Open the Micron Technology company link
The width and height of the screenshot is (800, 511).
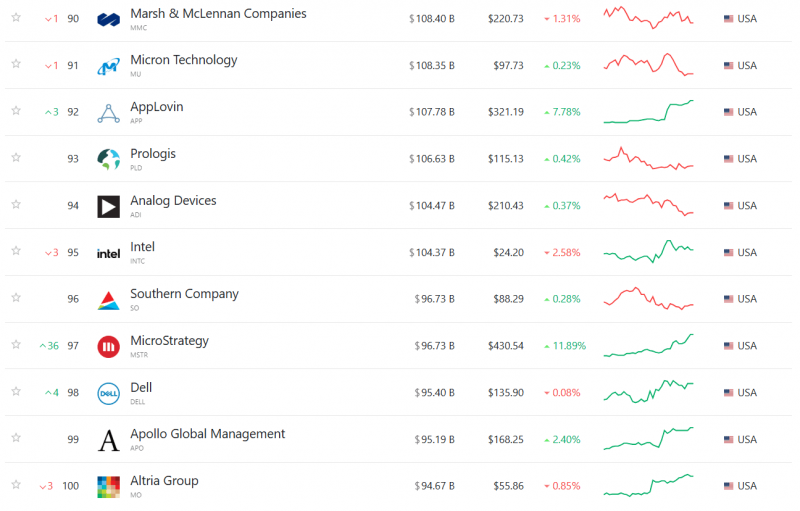pos(184,60)
